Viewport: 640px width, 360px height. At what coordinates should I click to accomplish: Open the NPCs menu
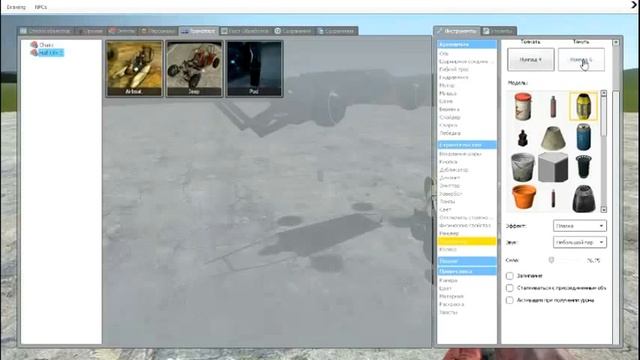[40, 7]
